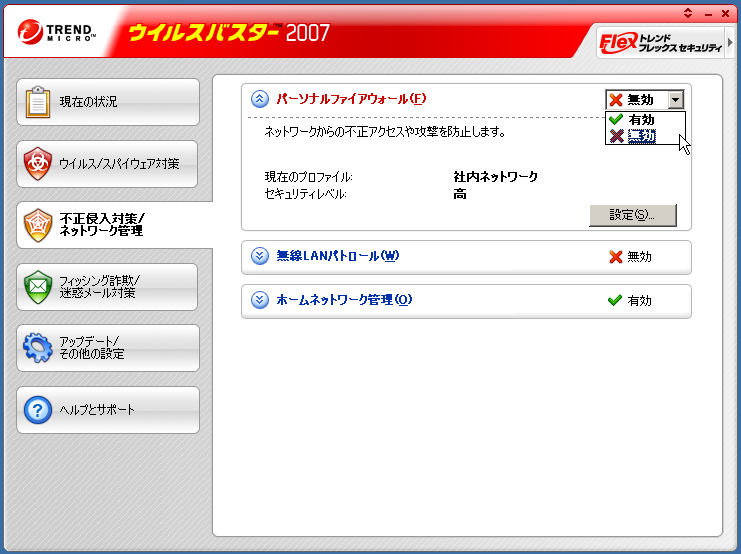Expand the 無線LANパトロール section

click(x=260, y=257)
